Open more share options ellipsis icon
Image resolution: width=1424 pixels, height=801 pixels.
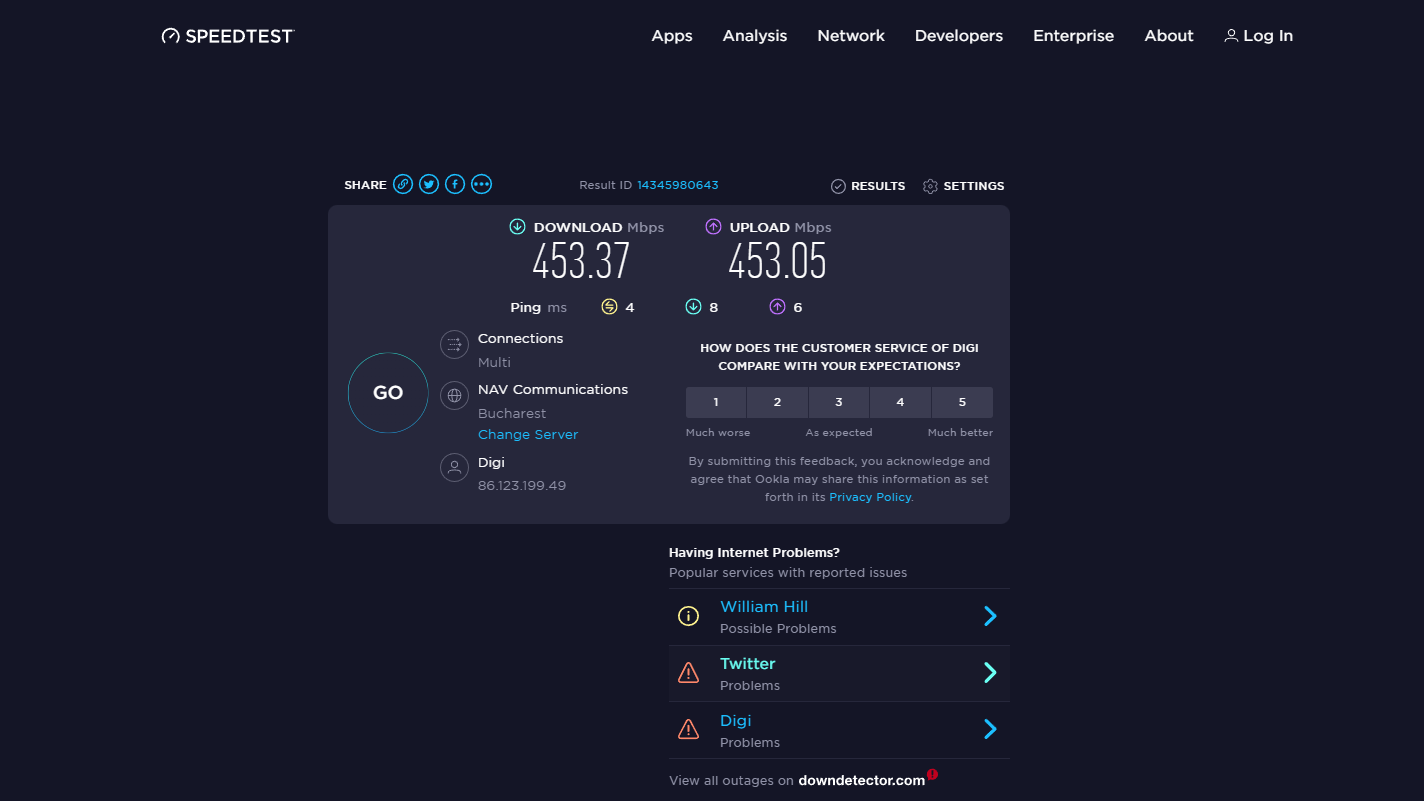[x=482, y=184]
